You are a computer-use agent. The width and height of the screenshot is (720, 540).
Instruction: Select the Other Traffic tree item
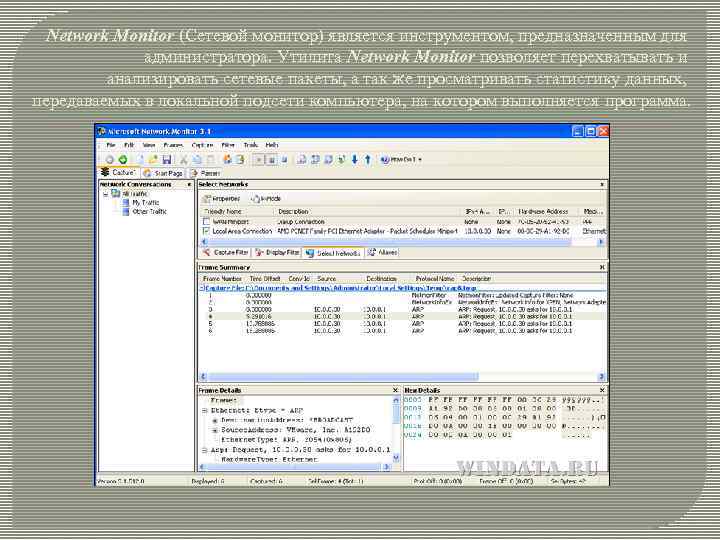149,212
